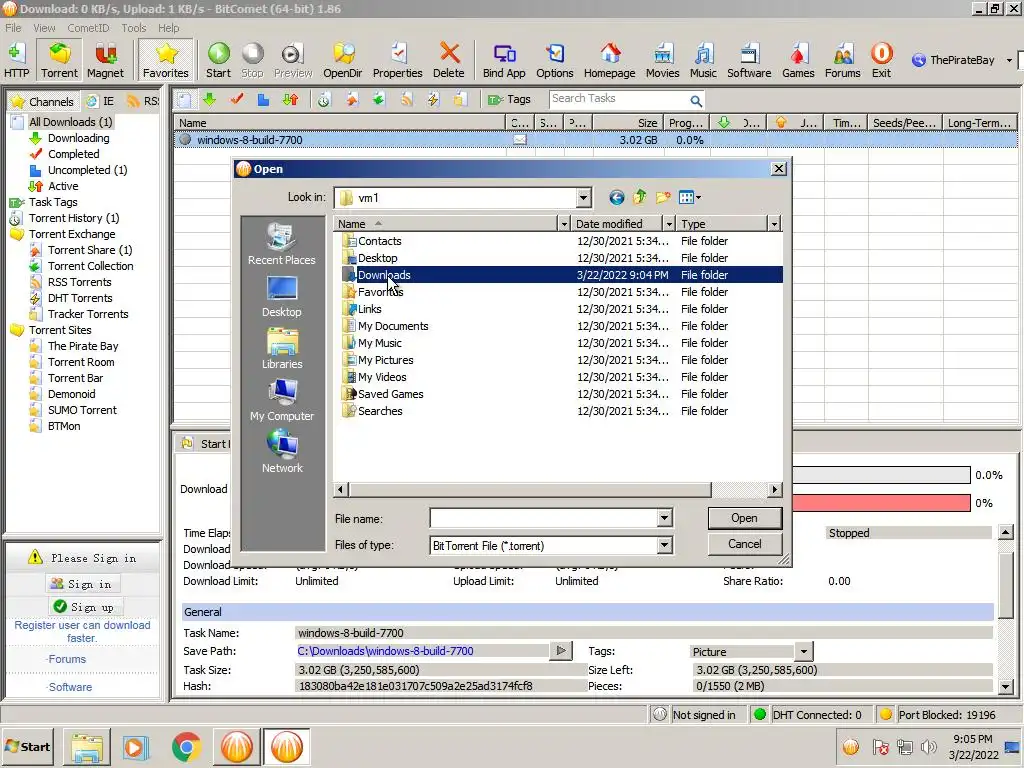1024x768 pixels.
Task: Exit BitComet using the toolbar icon
Action: (x=882, y=60)
